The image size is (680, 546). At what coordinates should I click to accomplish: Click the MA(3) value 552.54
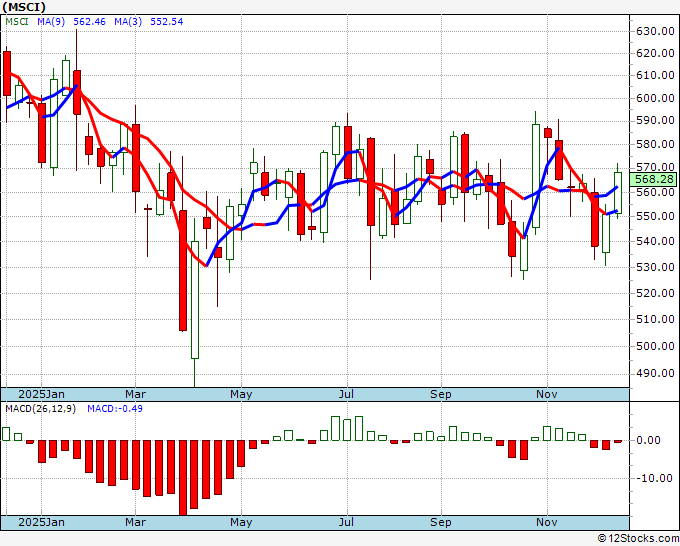tap(167, 22)
